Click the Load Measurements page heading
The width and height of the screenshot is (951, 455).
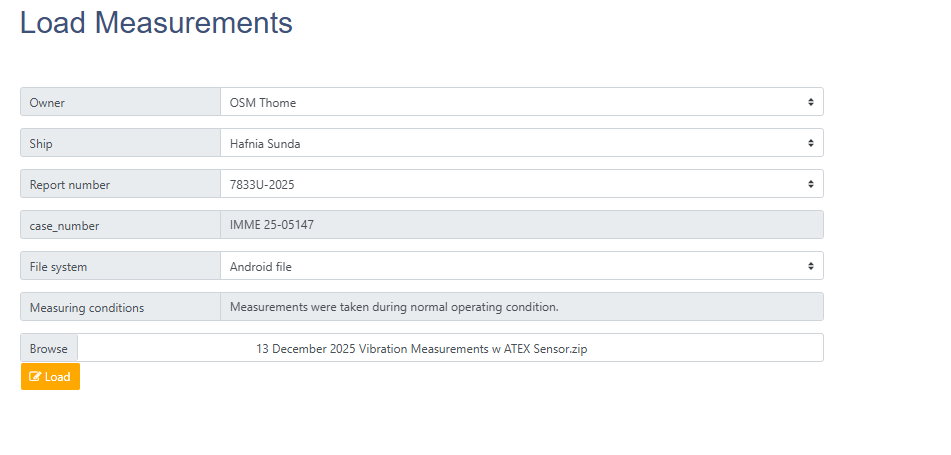[156, 23]
